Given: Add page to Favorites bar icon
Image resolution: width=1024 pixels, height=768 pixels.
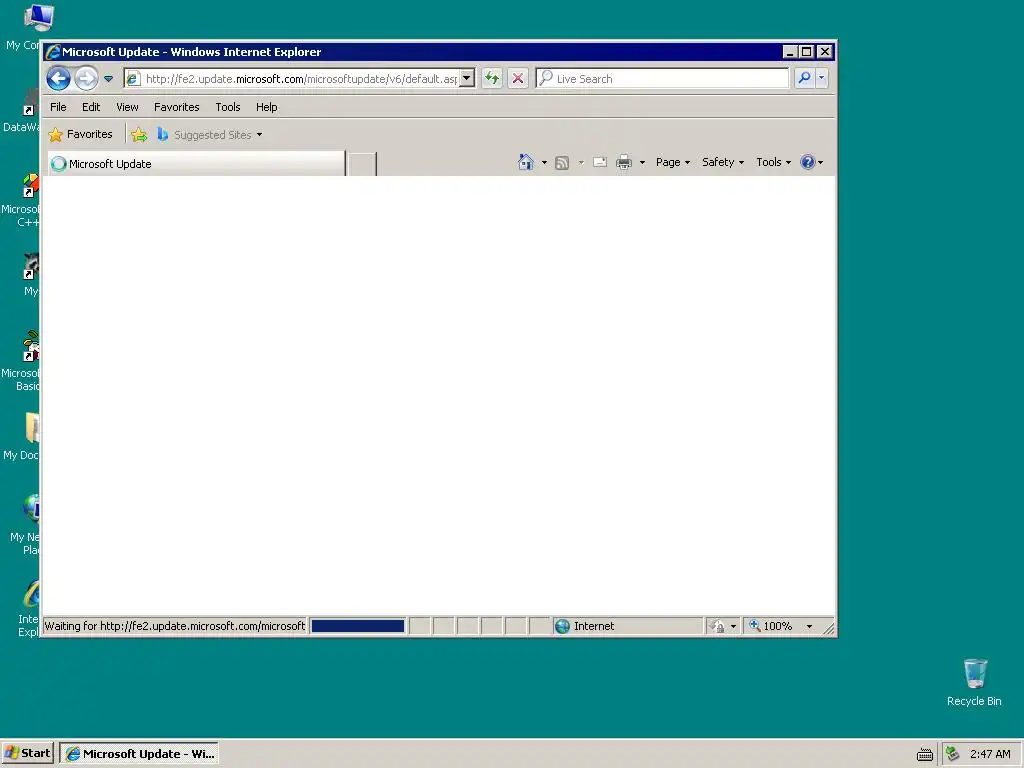Looking at the screenshot, I should [x=139, y=135].
